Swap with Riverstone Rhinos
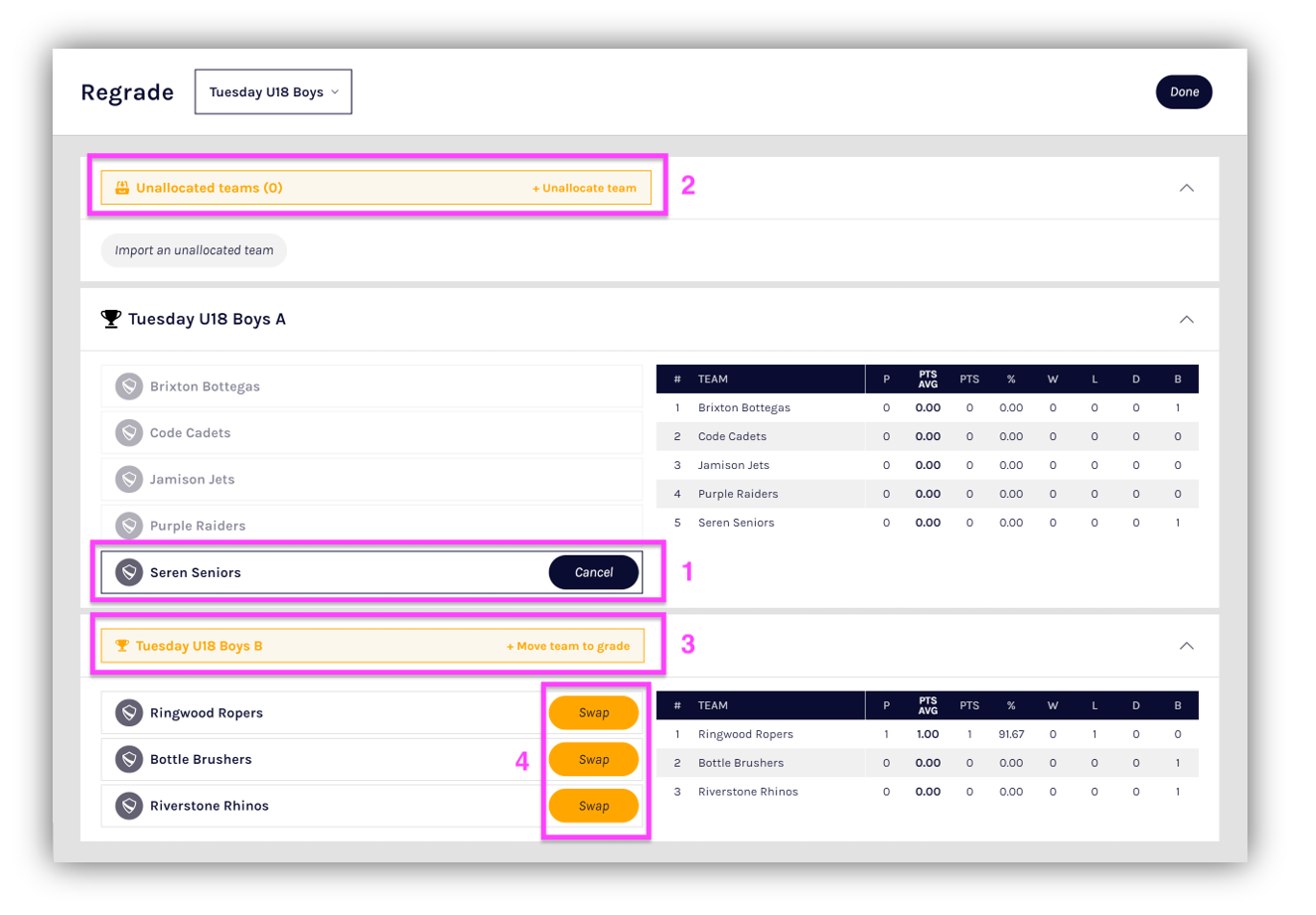 pyautogui.click(x=593, y=806)
